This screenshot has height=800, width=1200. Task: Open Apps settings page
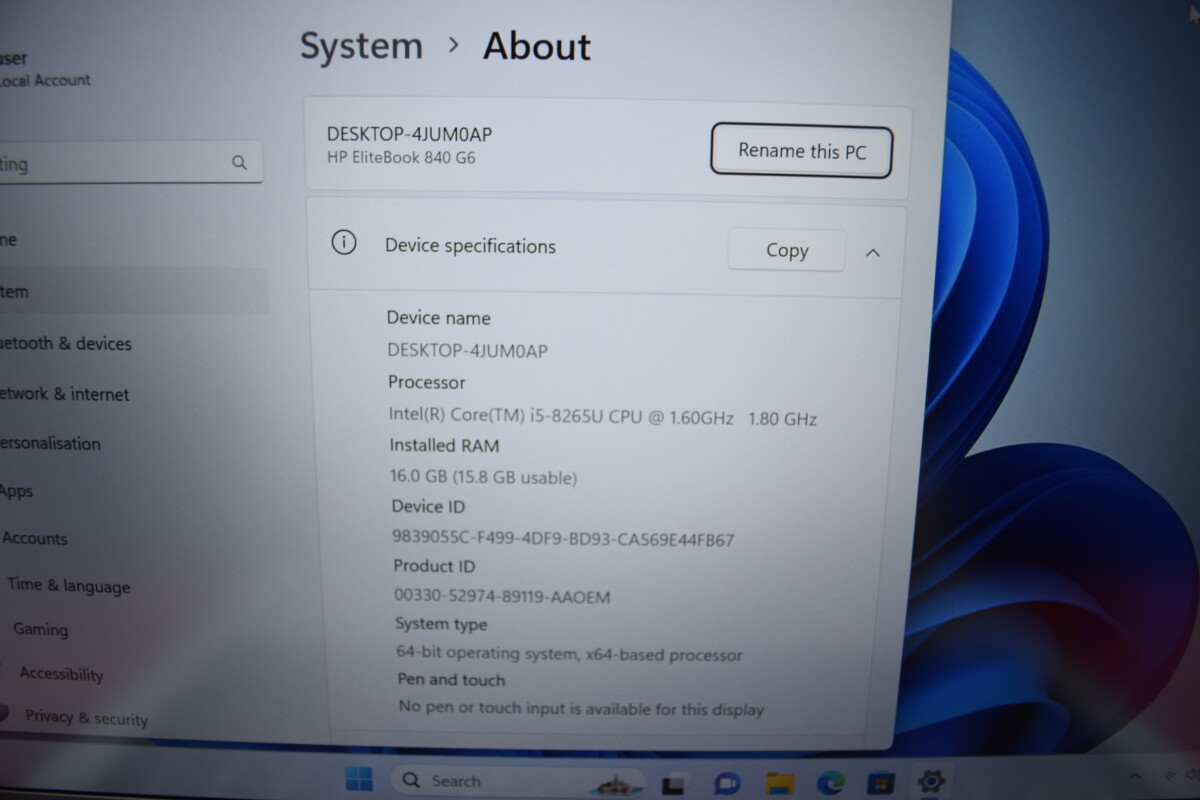[x=16, y=491]
